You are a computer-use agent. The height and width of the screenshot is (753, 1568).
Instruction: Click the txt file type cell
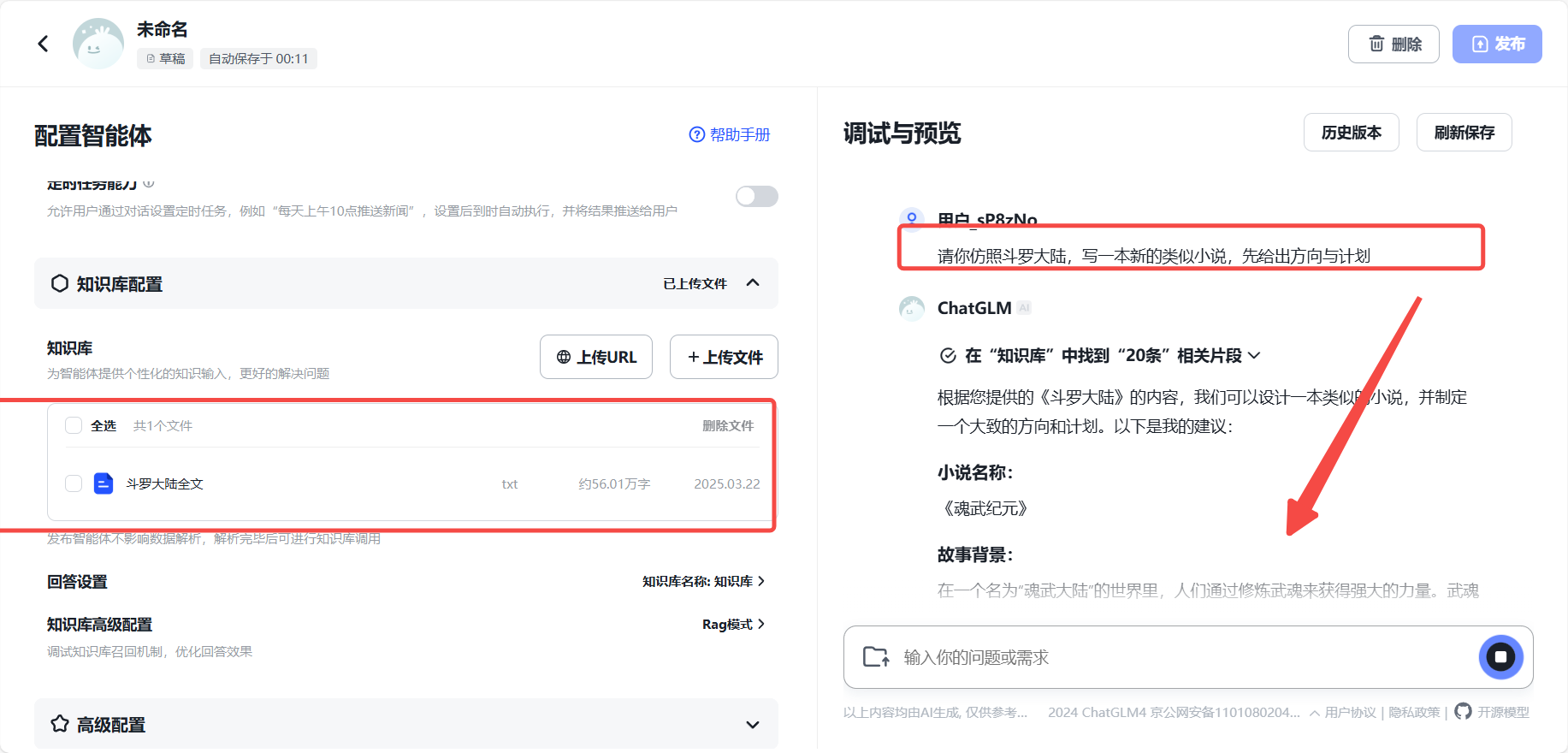[509, 483]
